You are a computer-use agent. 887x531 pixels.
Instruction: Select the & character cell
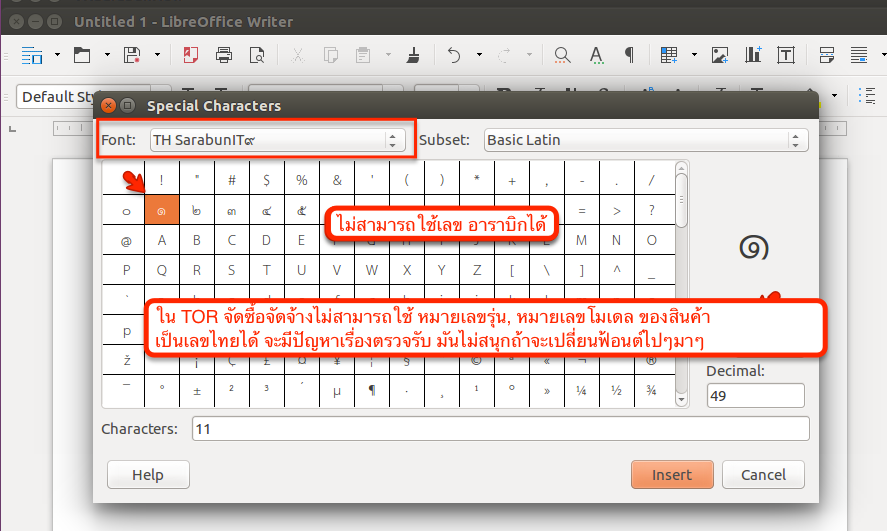(337, 180)
